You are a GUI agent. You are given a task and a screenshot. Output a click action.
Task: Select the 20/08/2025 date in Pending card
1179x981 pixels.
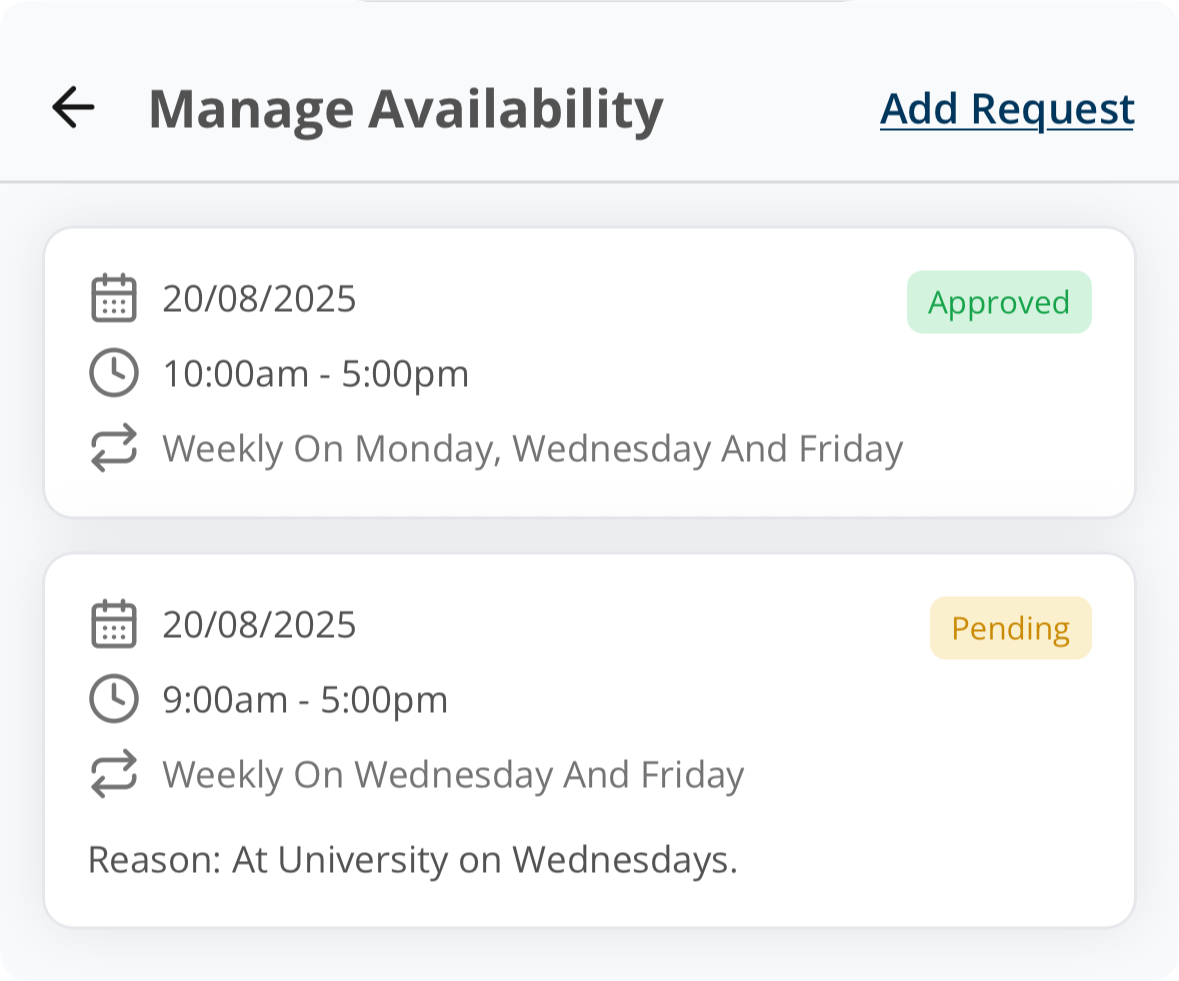(x=259, y=625)
